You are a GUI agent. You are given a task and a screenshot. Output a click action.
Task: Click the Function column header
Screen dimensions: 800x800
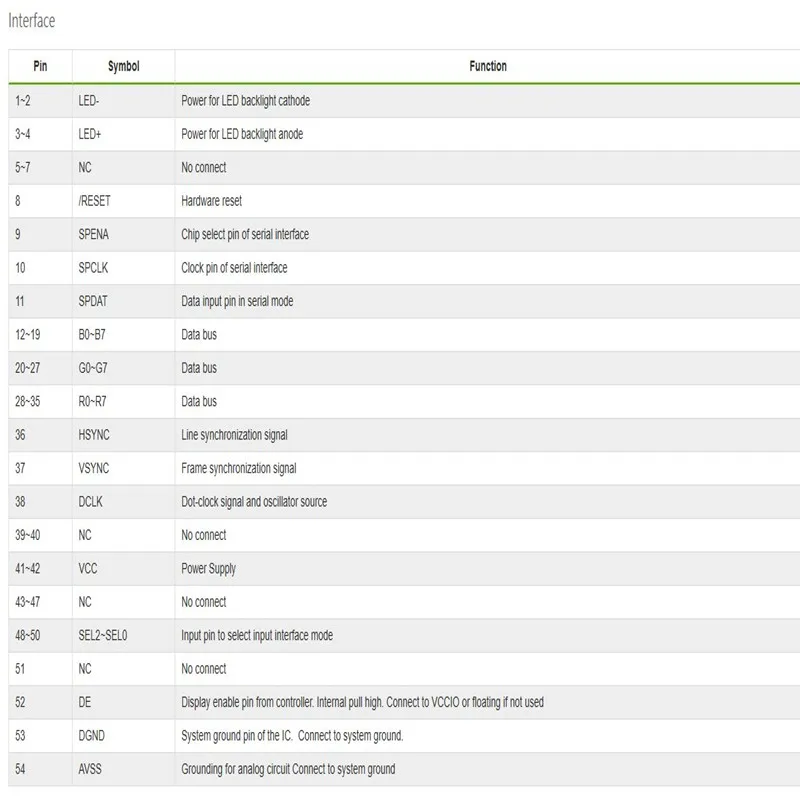tap(488, 67)
